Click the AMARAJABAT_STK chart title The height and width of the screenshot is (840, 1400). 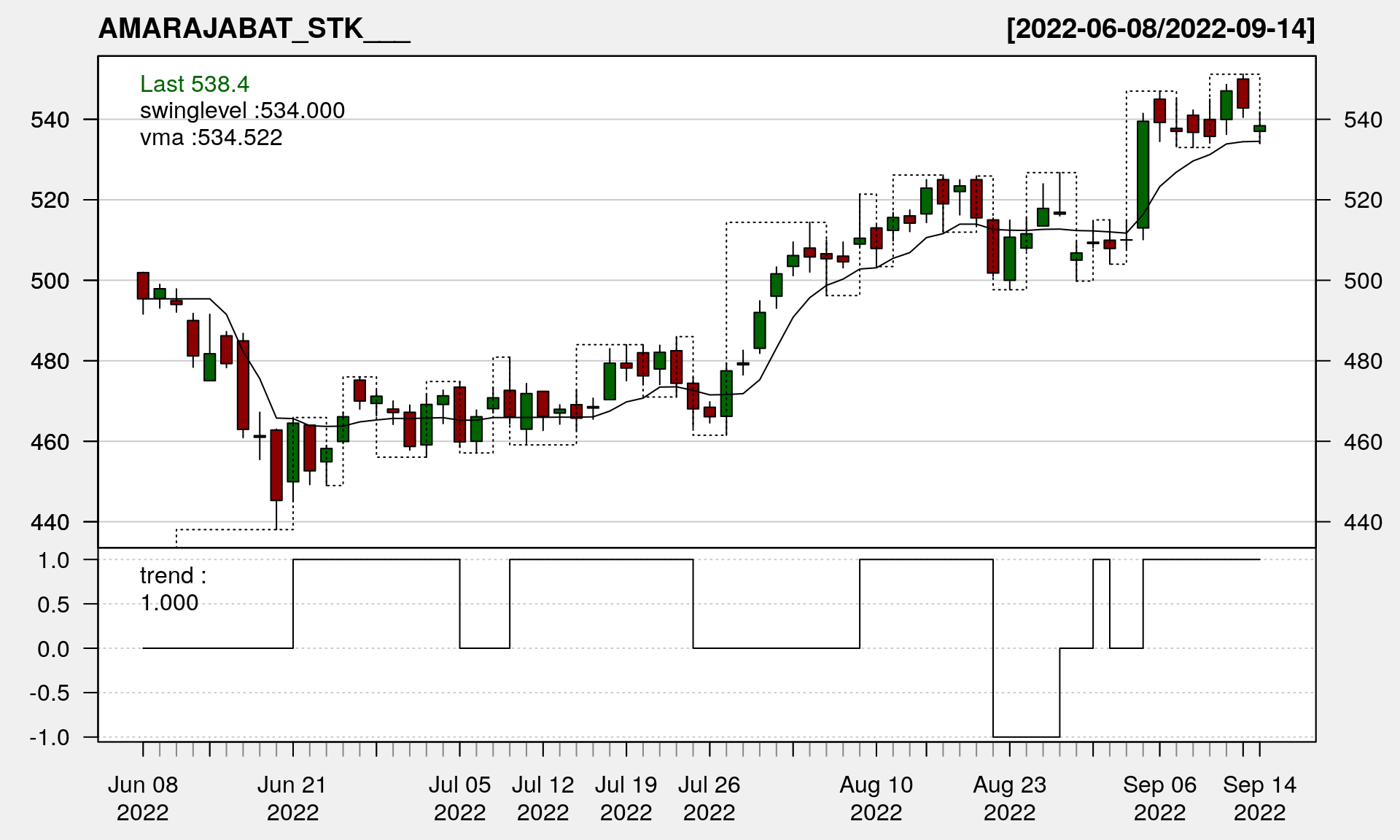click(254, 28)
